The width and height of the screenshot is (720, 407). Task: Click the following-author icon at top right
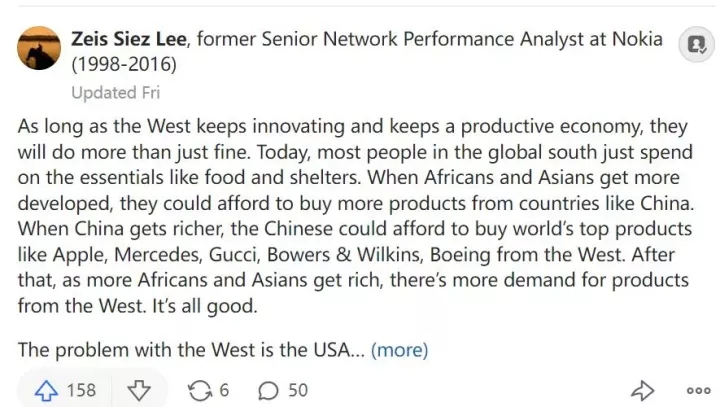[693, 44]
